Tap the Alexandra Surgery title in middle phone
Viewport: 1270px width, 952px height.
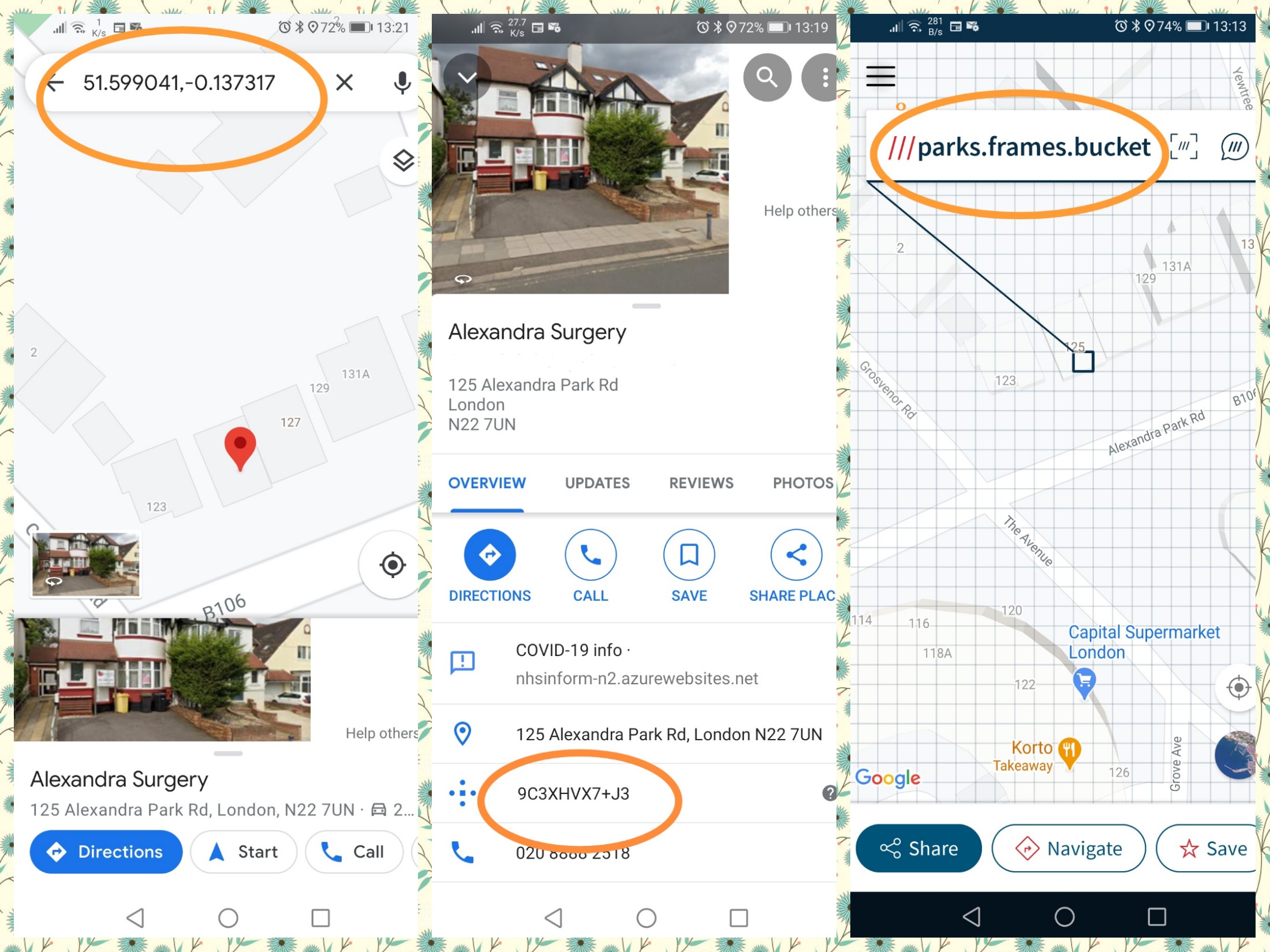click(537, 332)
